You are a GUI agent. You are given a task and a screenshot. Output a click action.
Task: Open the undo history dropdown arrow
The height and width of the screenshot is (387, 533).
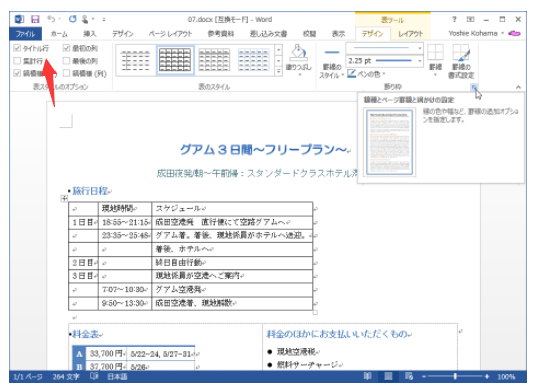59,19
